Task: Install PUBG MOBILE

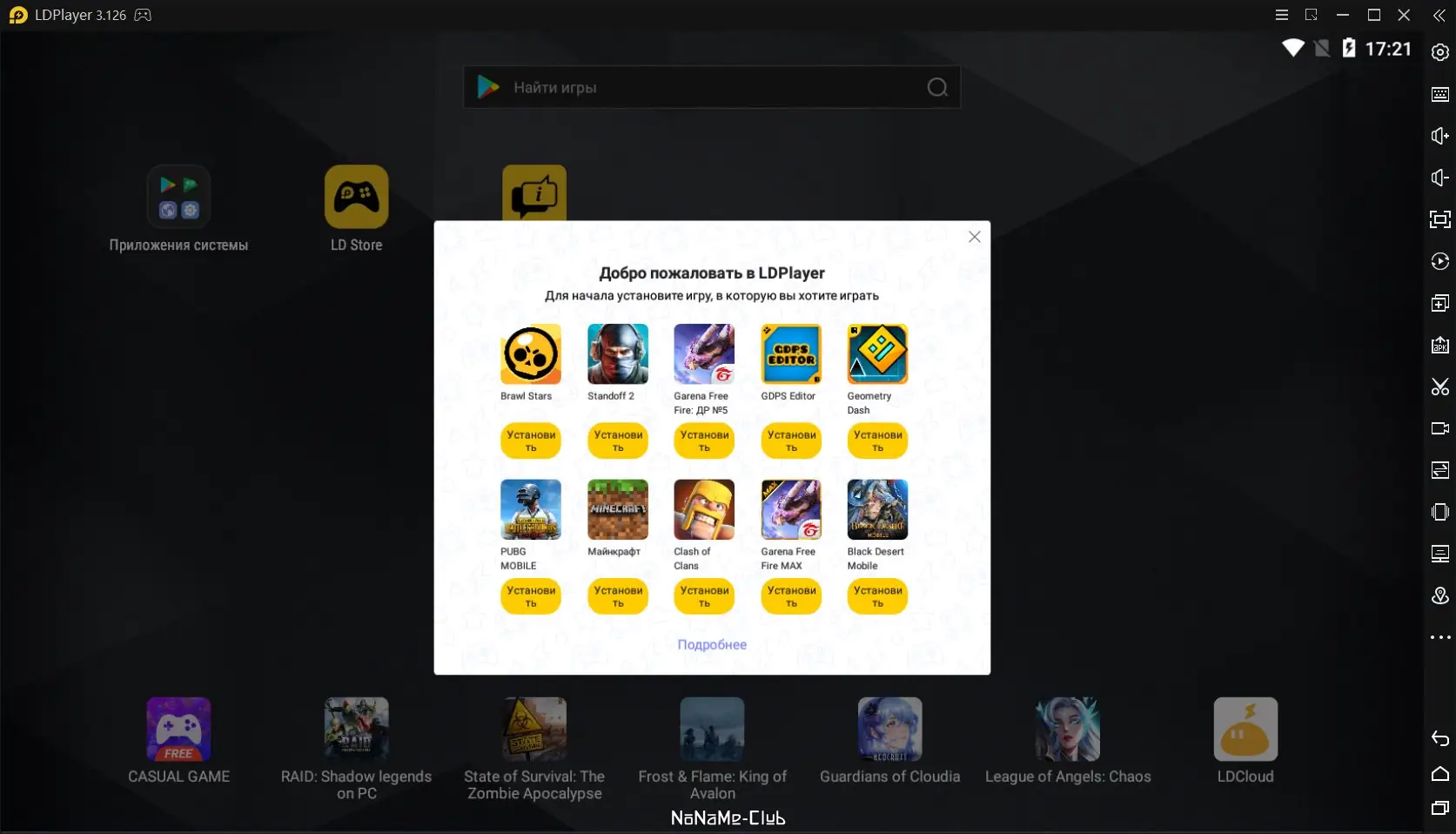Action: click(531, 596)
